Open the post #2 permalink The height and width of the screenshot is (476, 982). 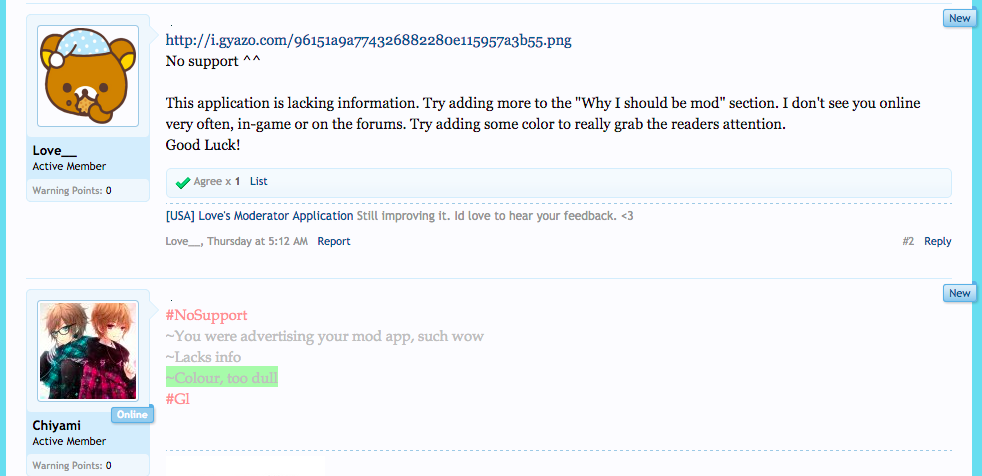(908, 241)
